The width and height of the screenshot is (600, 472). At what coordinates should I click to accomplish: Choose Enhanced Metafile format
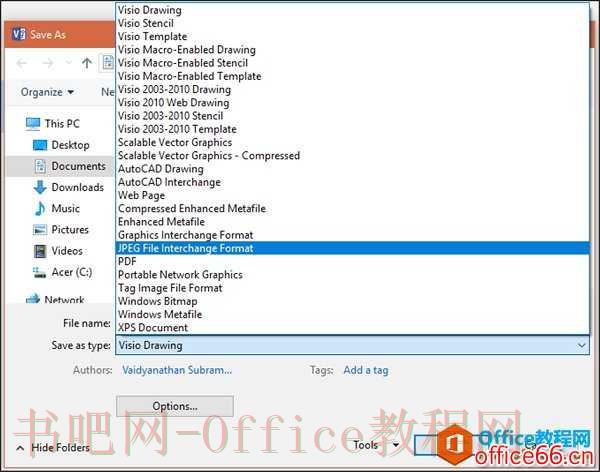(352, 222)
